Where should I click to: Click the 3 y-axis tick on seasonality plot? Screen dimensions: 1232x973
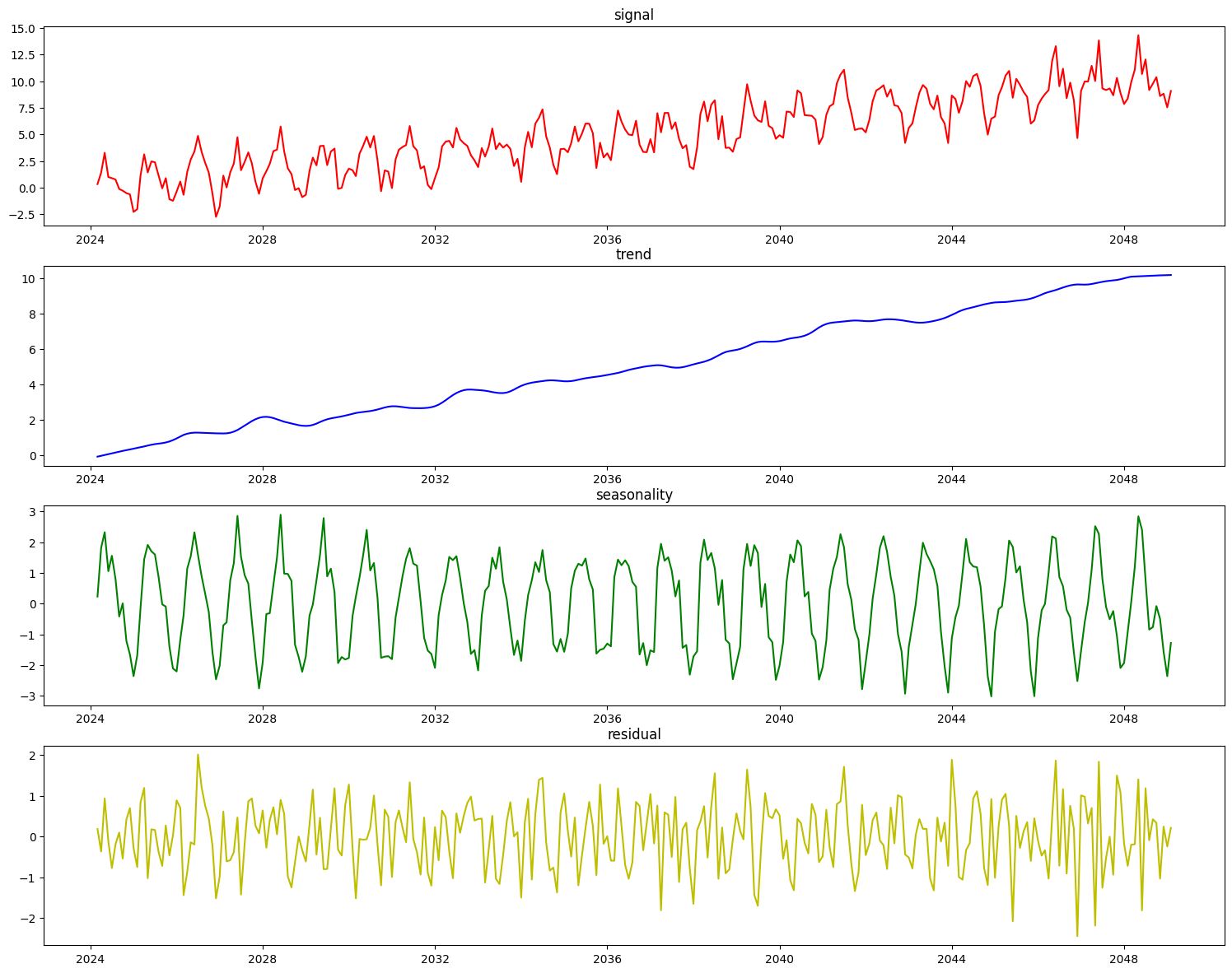32,512
